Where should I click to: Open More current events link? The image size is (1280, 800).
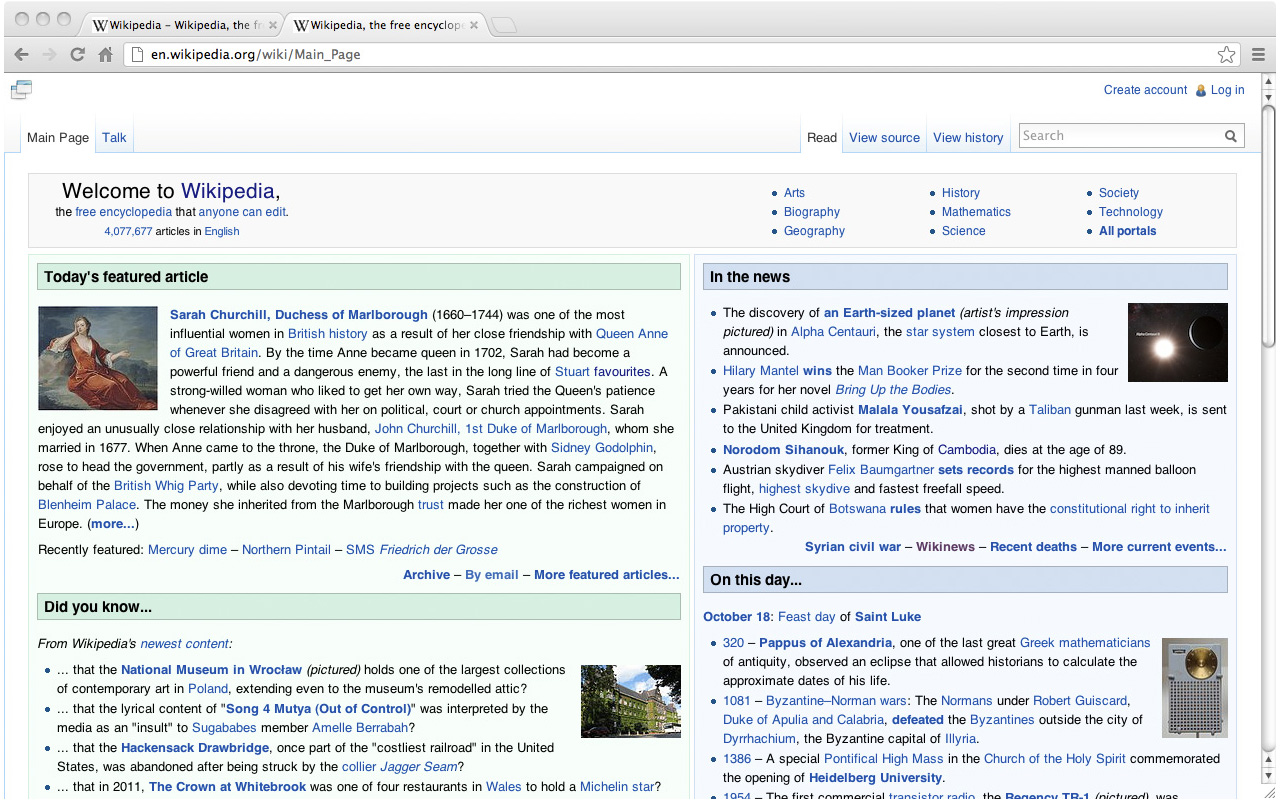(x=1159, y=547)
